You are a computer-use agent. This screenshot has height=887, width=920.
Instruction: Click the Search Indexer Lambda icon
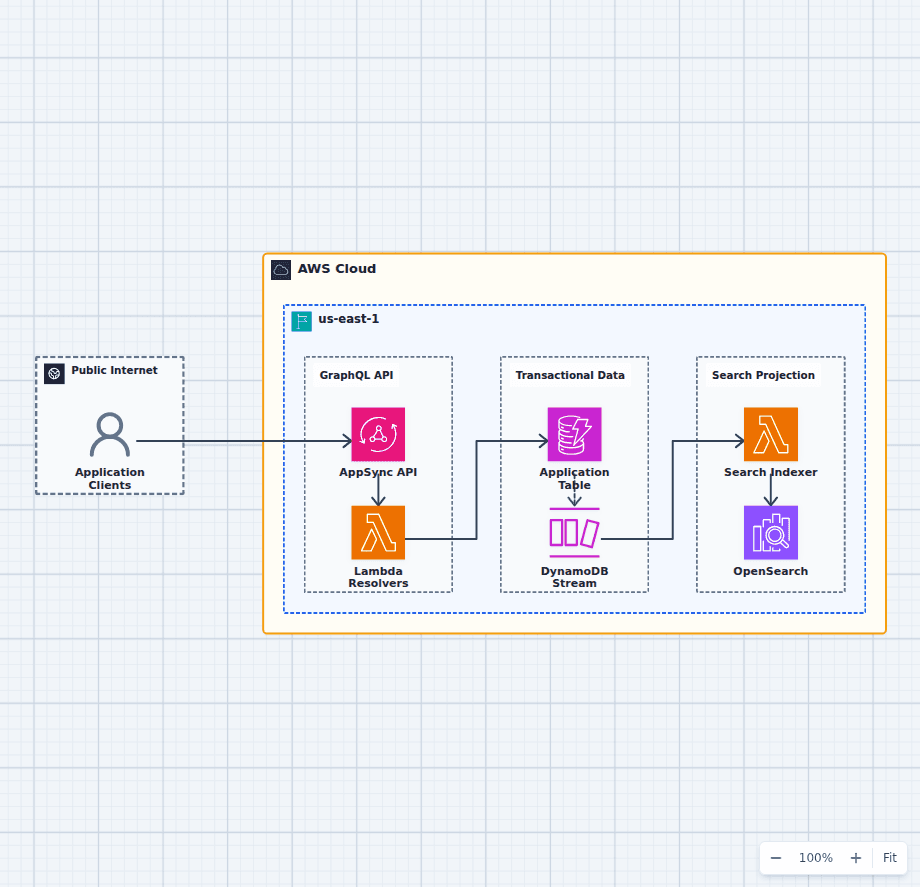[x=771, y=434]
